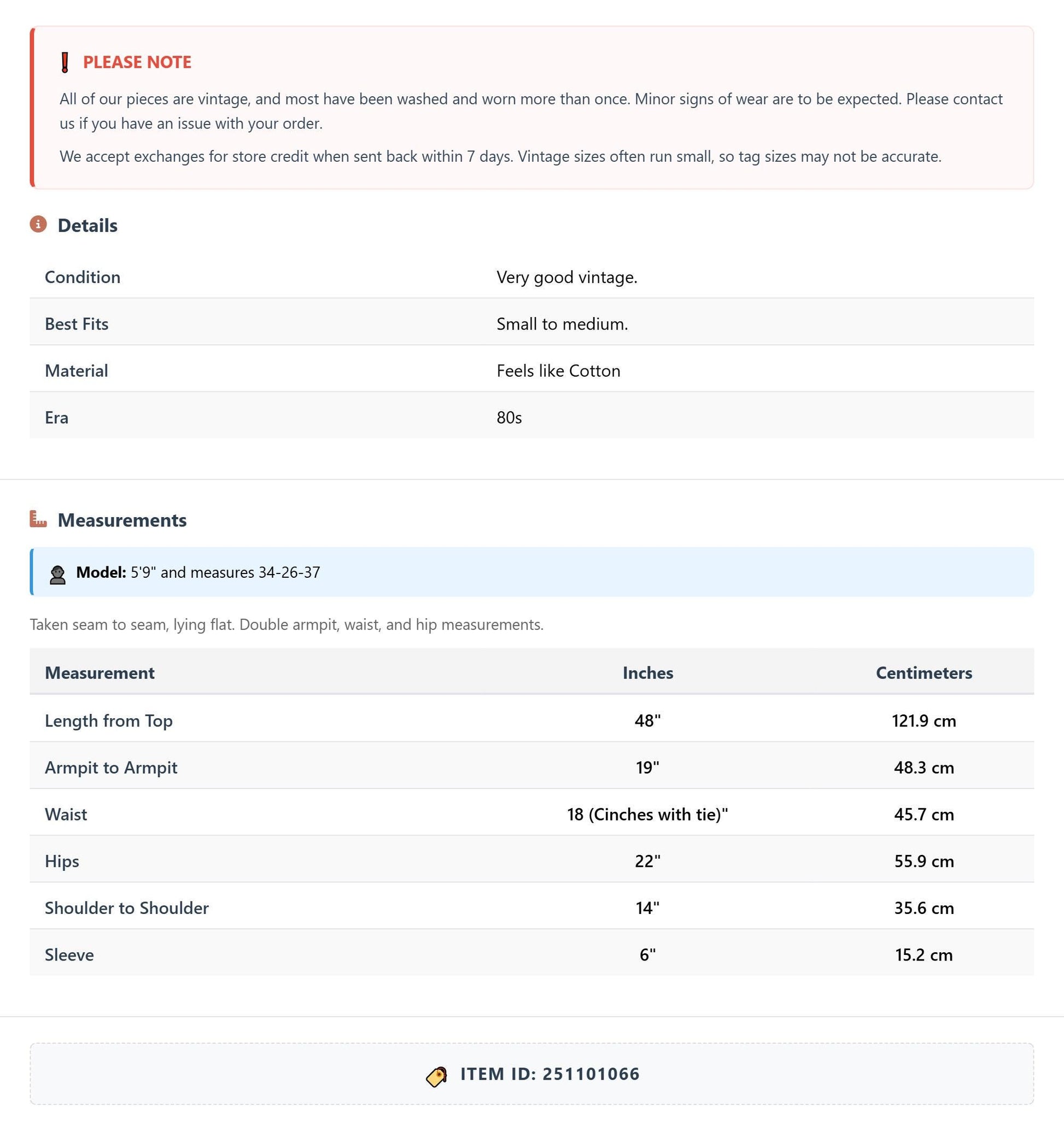Click the Inches column header
The height and width of the screenshot is (1131, 1064).
(x=647, y=672)
